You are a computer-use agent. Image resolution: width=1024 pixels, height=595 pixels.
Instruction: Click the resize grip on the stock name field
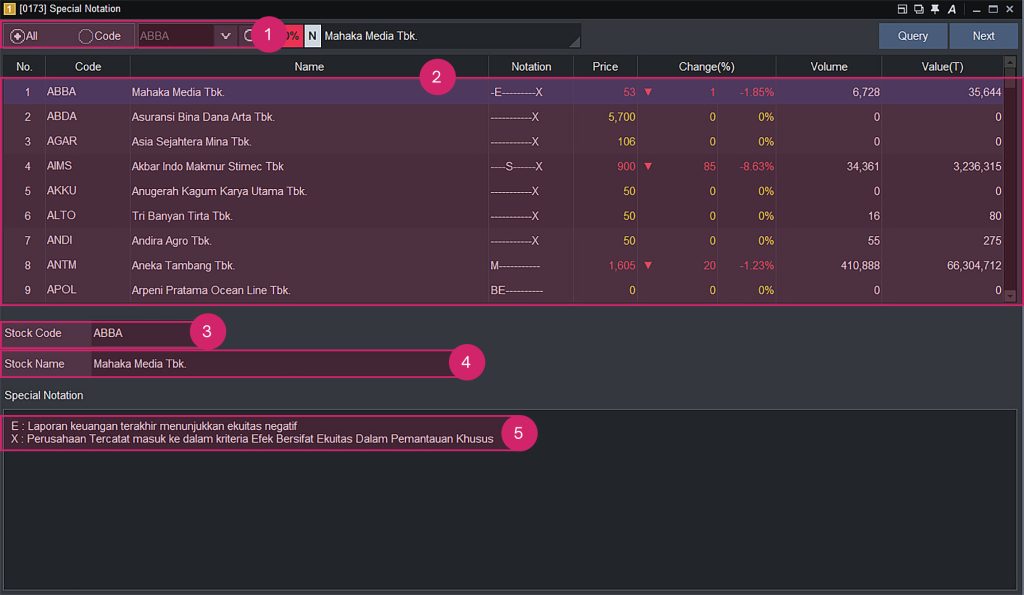tap(574, 41)
